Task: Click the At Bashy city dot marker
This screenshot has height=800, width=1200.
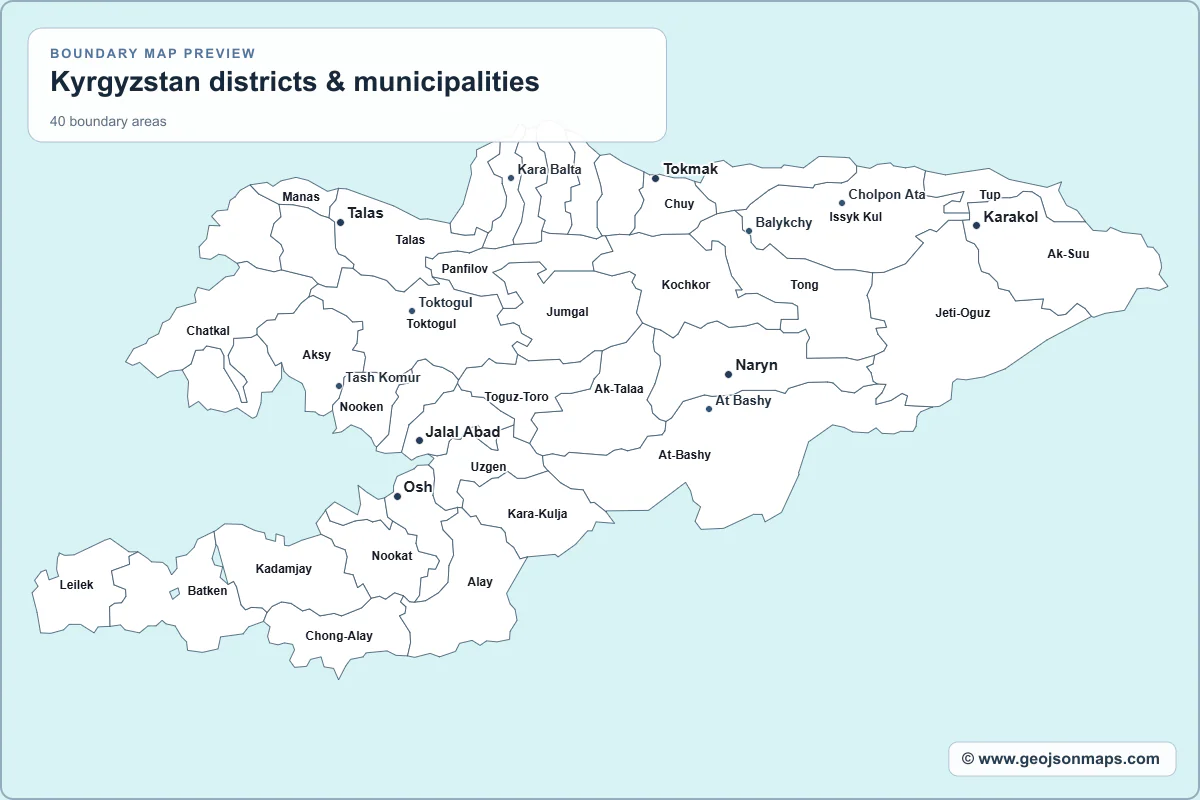Action: [x=709, y=409]
